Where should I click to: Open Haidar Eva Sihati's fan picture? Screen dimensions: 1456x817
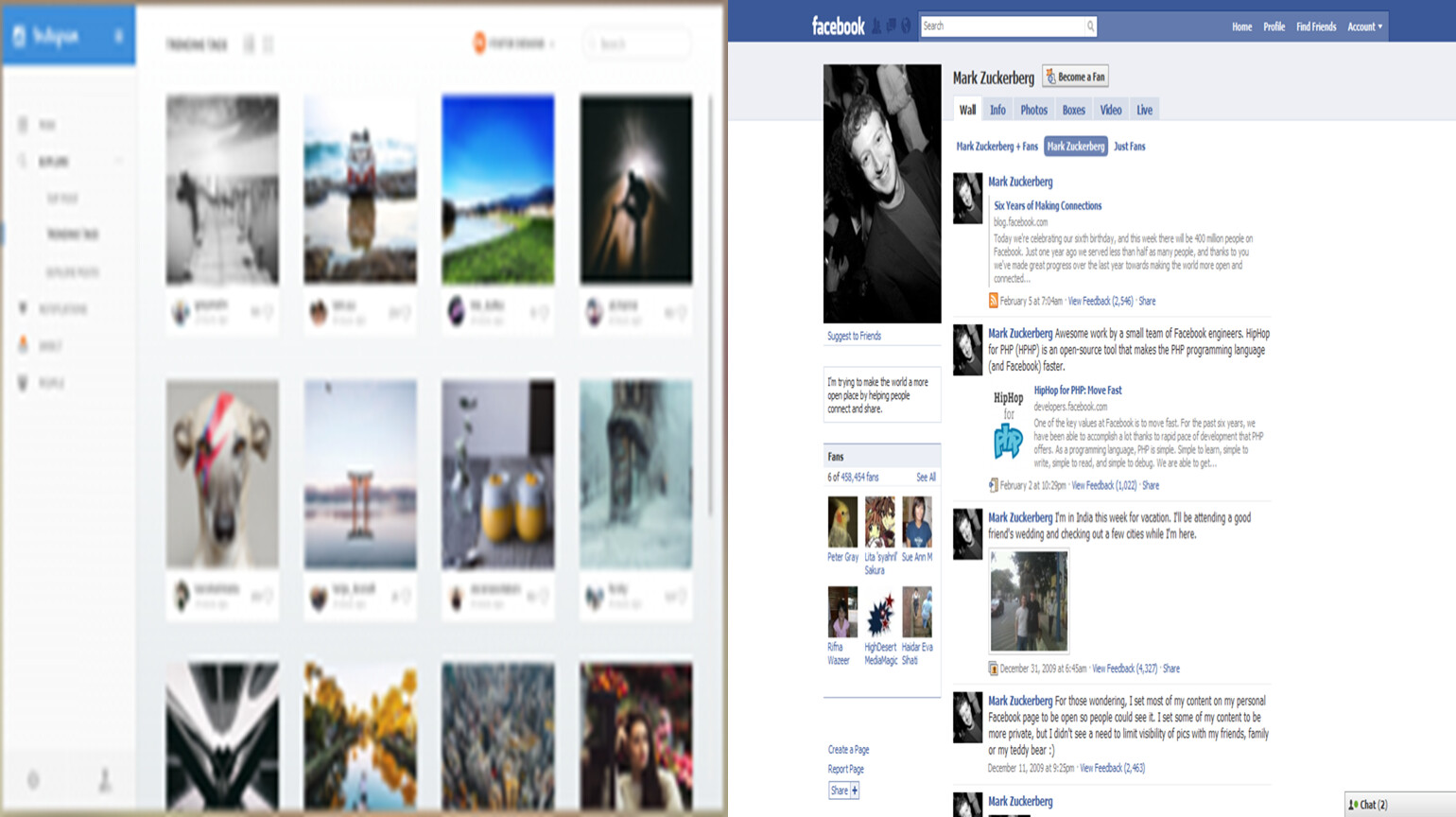pyautogui.click(x=917, y=612)
